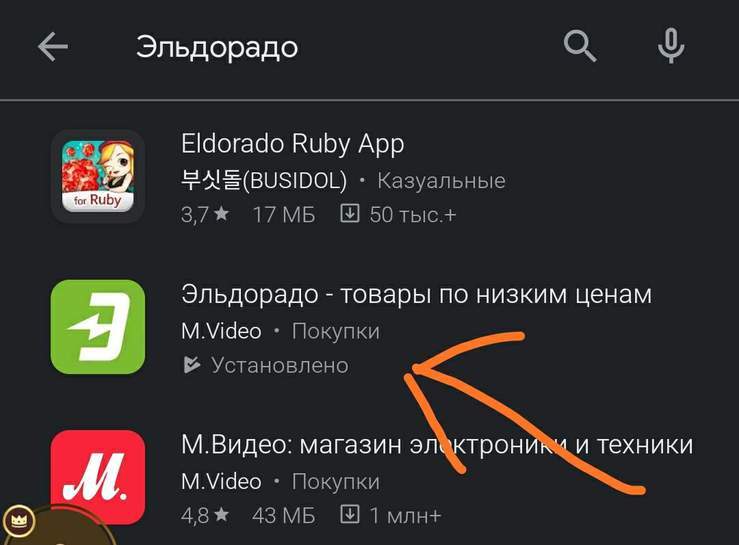Open Эльдорадо - товары по низким ценам
Image resolution: width=739 pixels, height=545 pixels.
[417, 294]
